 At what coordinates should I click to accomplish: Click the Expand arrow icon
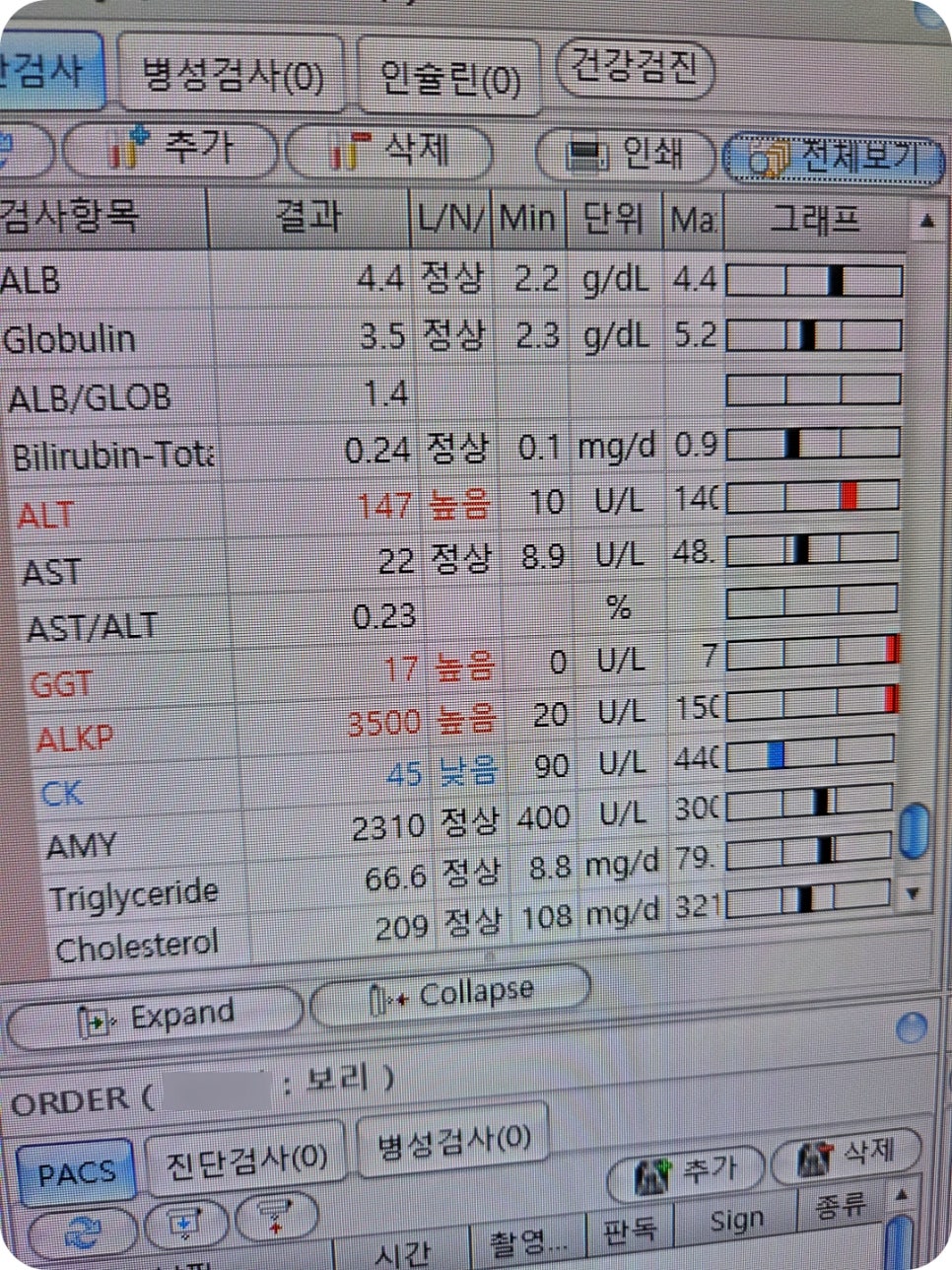coord(99,1023)
